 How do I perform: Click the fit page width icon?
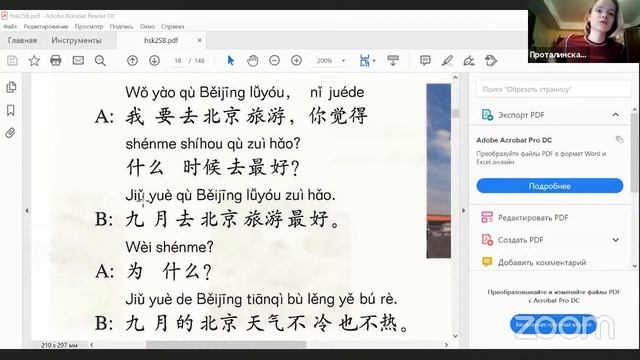(364, 61)
